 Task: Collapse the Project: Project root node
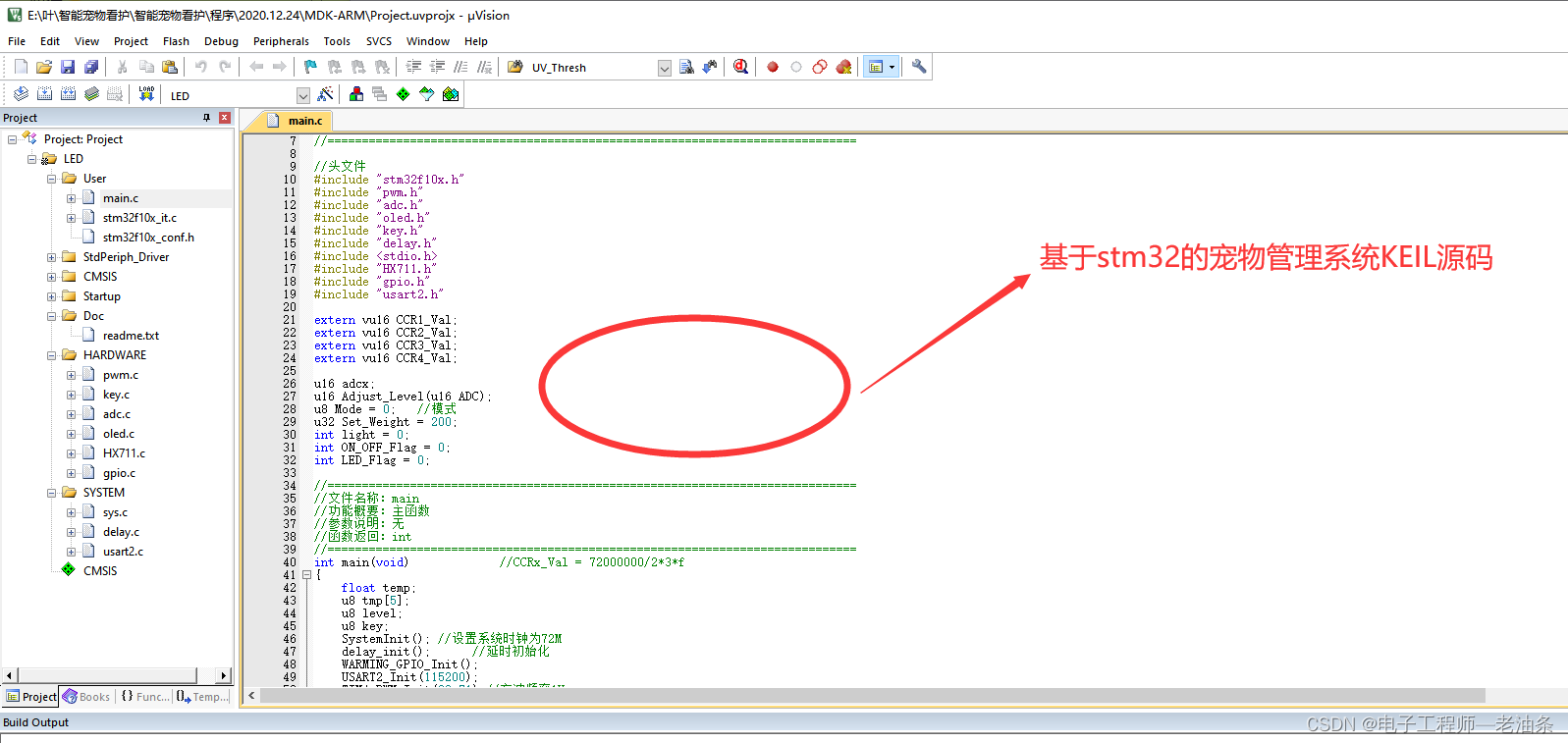[12, 139]
